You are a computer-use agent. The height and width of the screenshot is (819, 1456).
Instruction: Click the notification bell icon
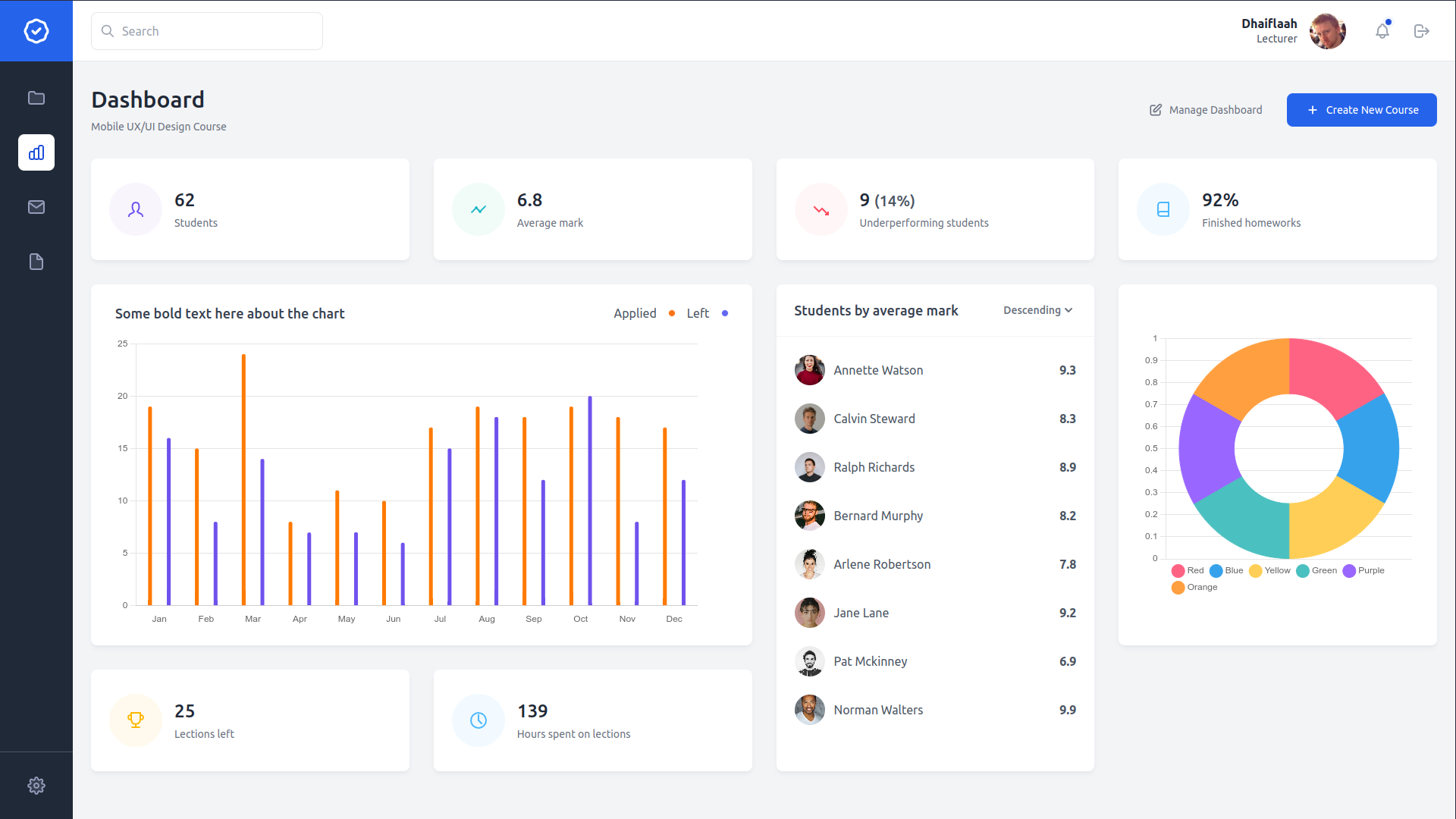click(x=1382, y=31)
